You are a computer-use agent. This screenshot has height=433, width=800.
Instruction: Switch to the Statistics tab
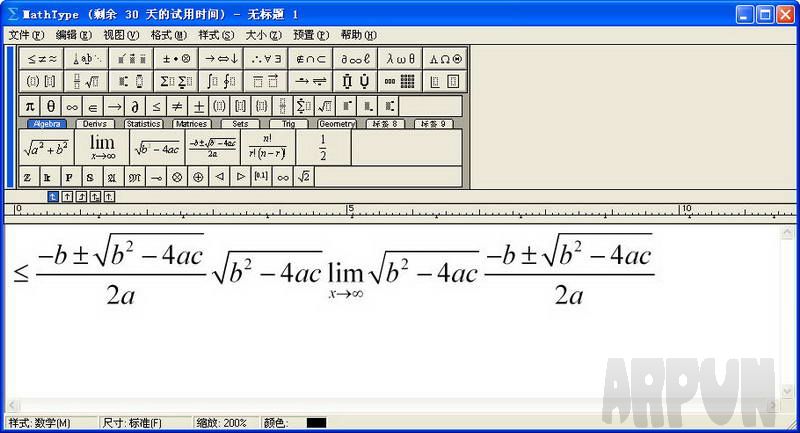[x=143, y=124]
